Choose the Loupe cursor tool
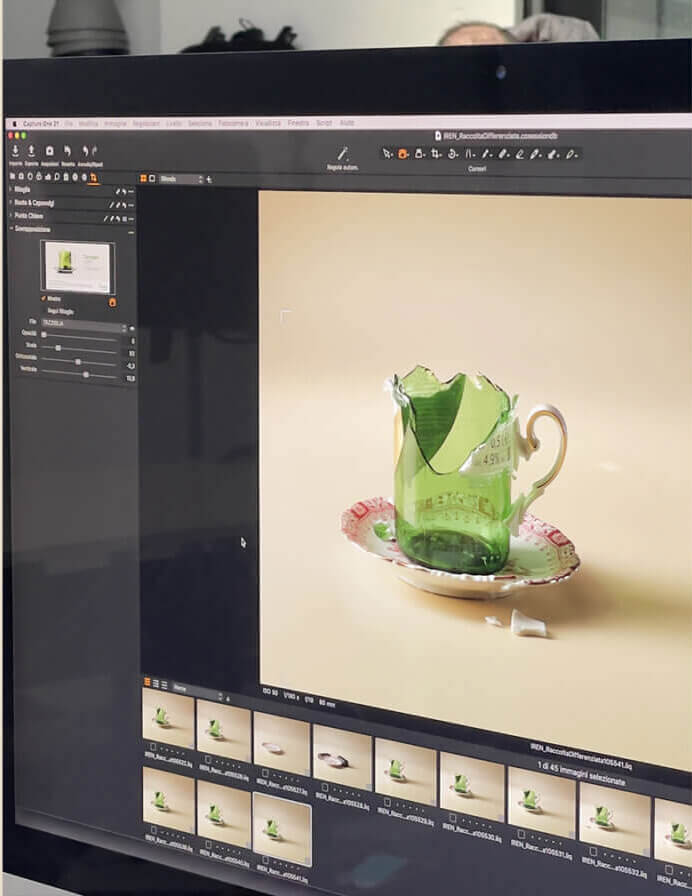This screenshot has width=692, height=896. tap(419, 154)
